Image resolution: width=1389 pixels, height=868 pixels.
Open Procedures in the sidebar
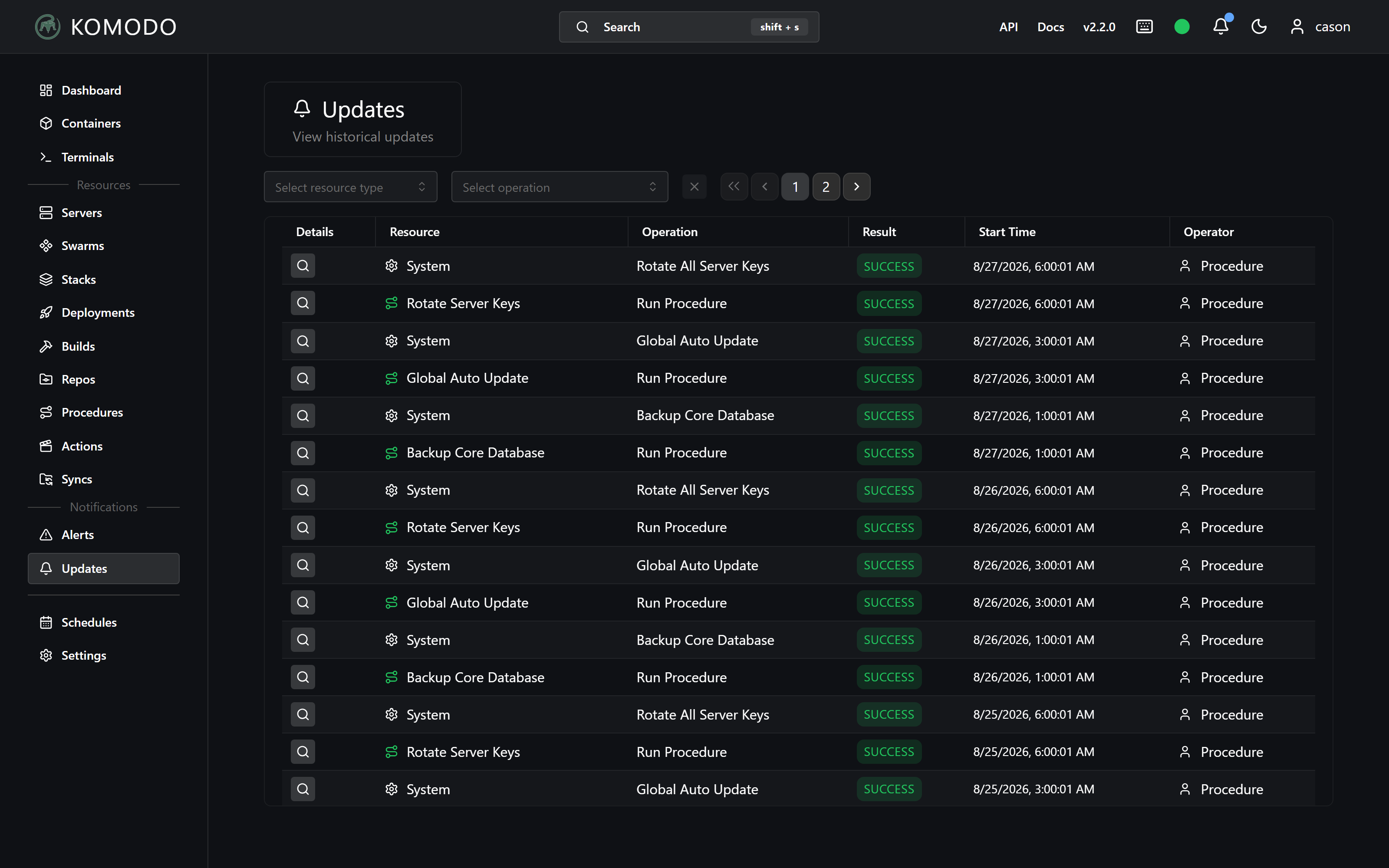[x=103, y=412]
